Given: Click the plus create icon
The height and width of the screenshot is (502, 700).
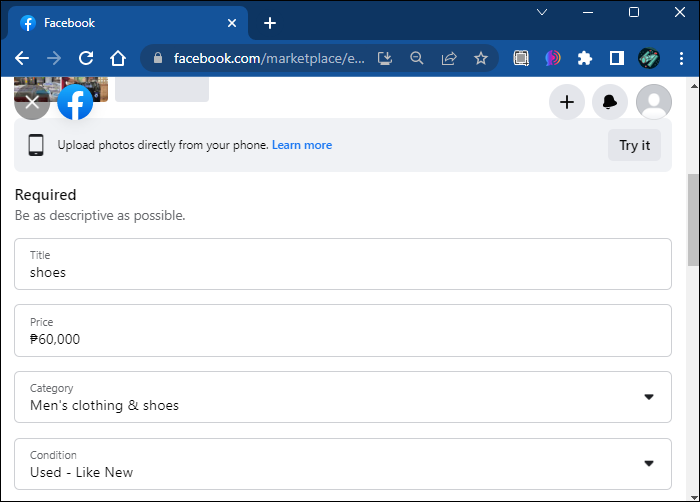Looking at the screenshot, I should pyautogui.click(x=567, y=102).
